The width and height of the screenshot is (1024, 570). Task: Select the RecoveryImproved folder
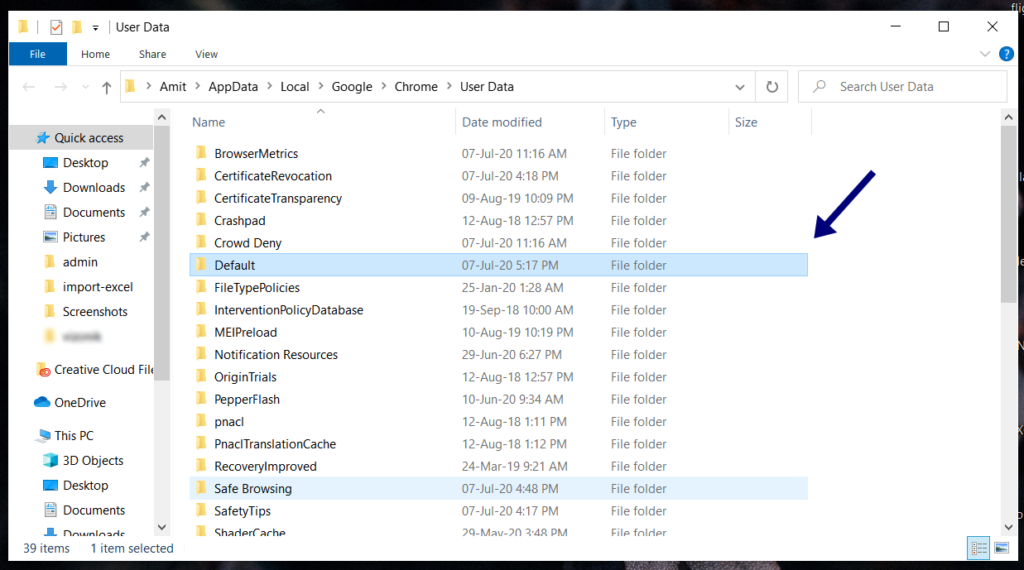498,466
